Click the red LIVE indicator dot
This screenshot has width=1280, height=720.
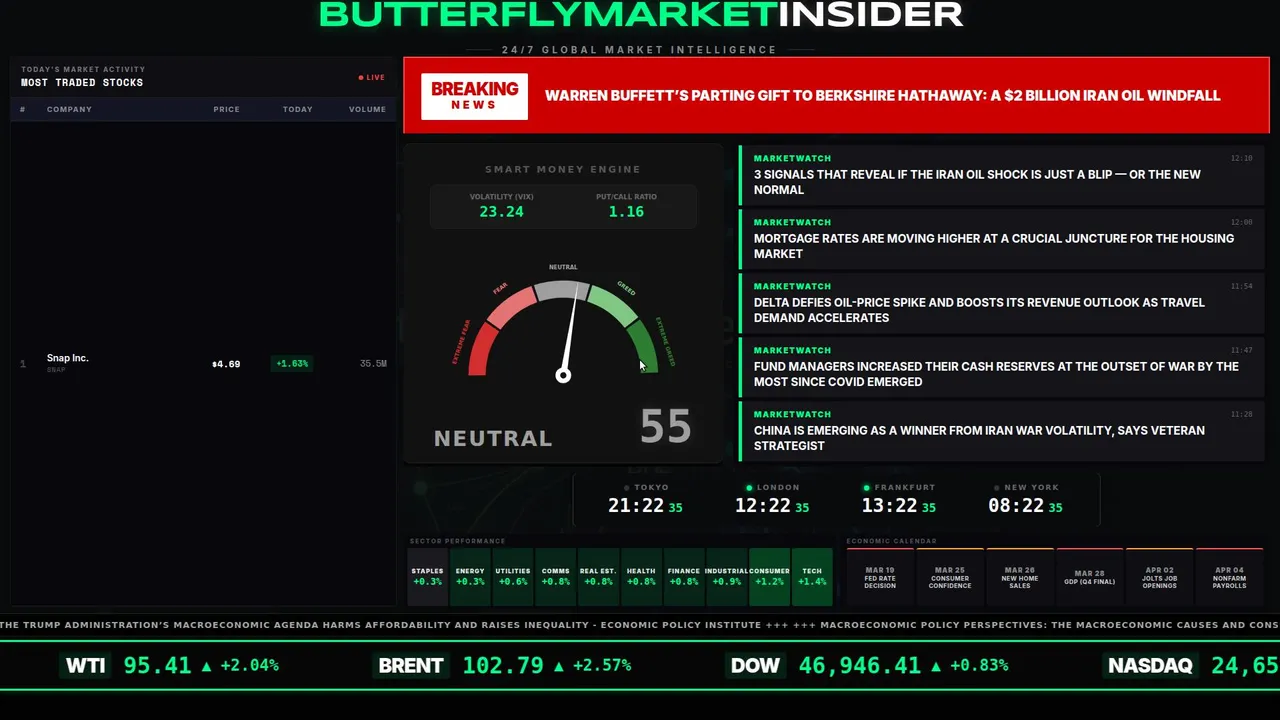click(361, 77)
